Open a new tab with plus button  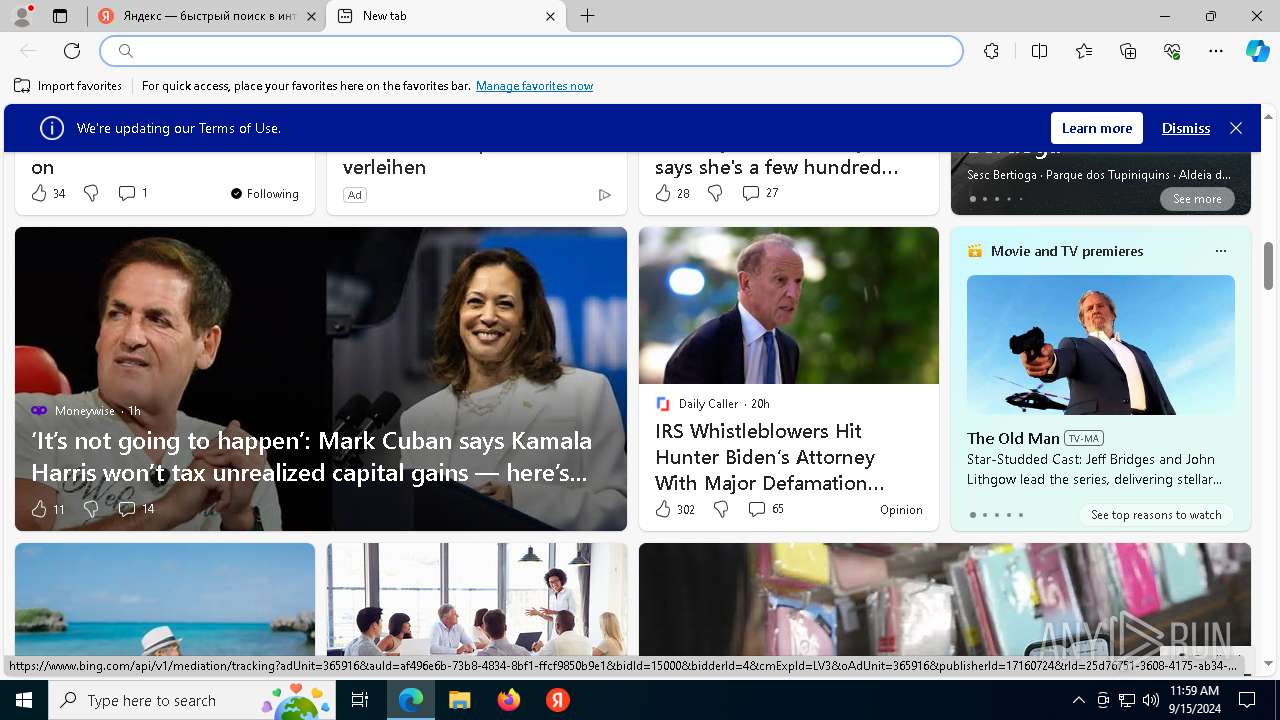(x=588, y=16)
